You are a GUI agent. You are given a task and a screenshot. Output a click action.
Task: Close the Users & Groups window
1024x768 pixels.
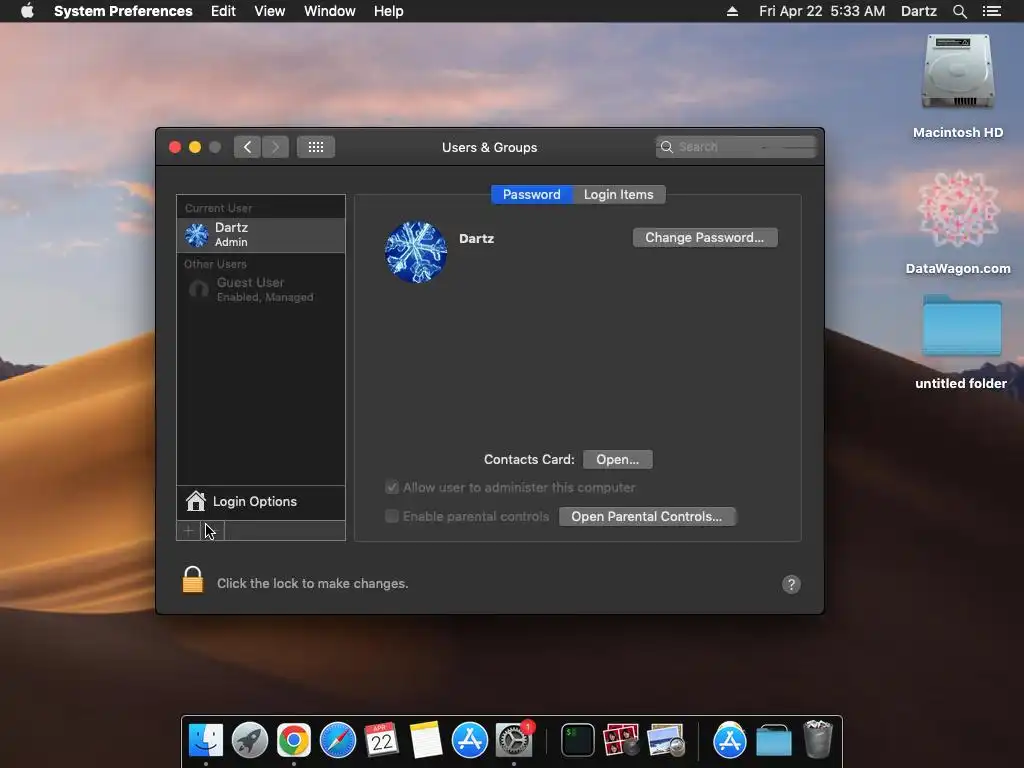click(x=174, y=147)
